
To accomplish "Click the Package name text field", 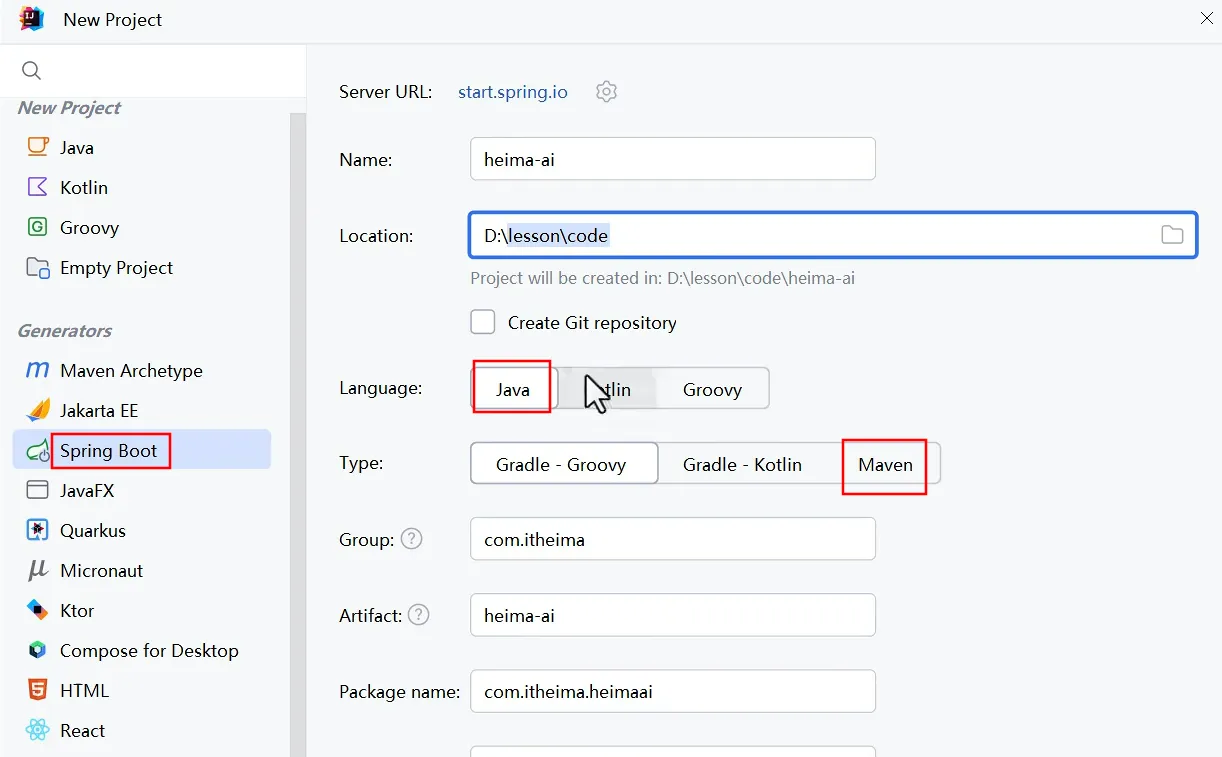I will pyautogui.click(x=672, y=691).
